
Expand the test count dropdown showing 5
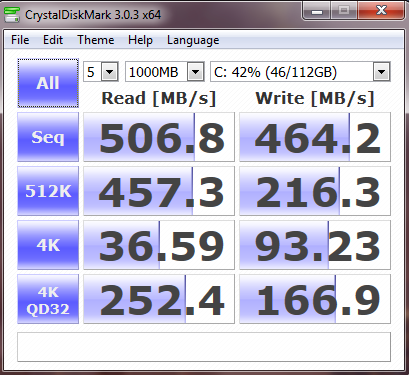point(109,72)
